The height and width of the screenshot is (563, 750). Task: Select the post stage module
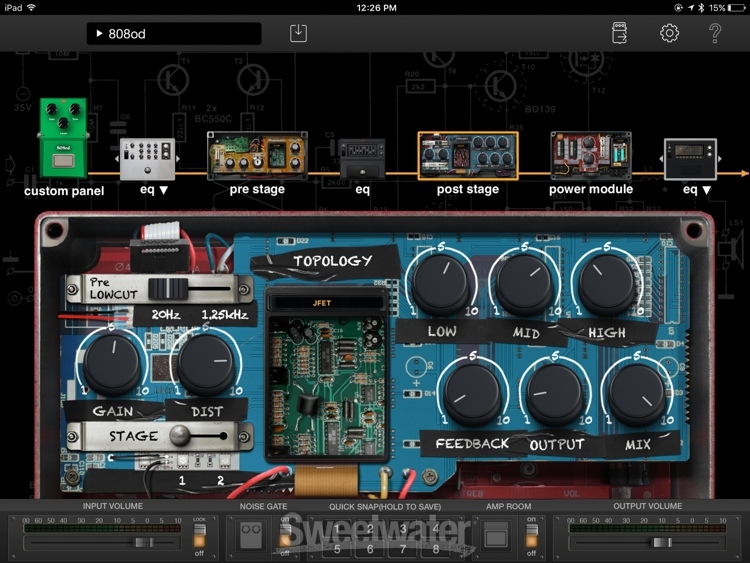pyautogui.click(x=468, y=156)
